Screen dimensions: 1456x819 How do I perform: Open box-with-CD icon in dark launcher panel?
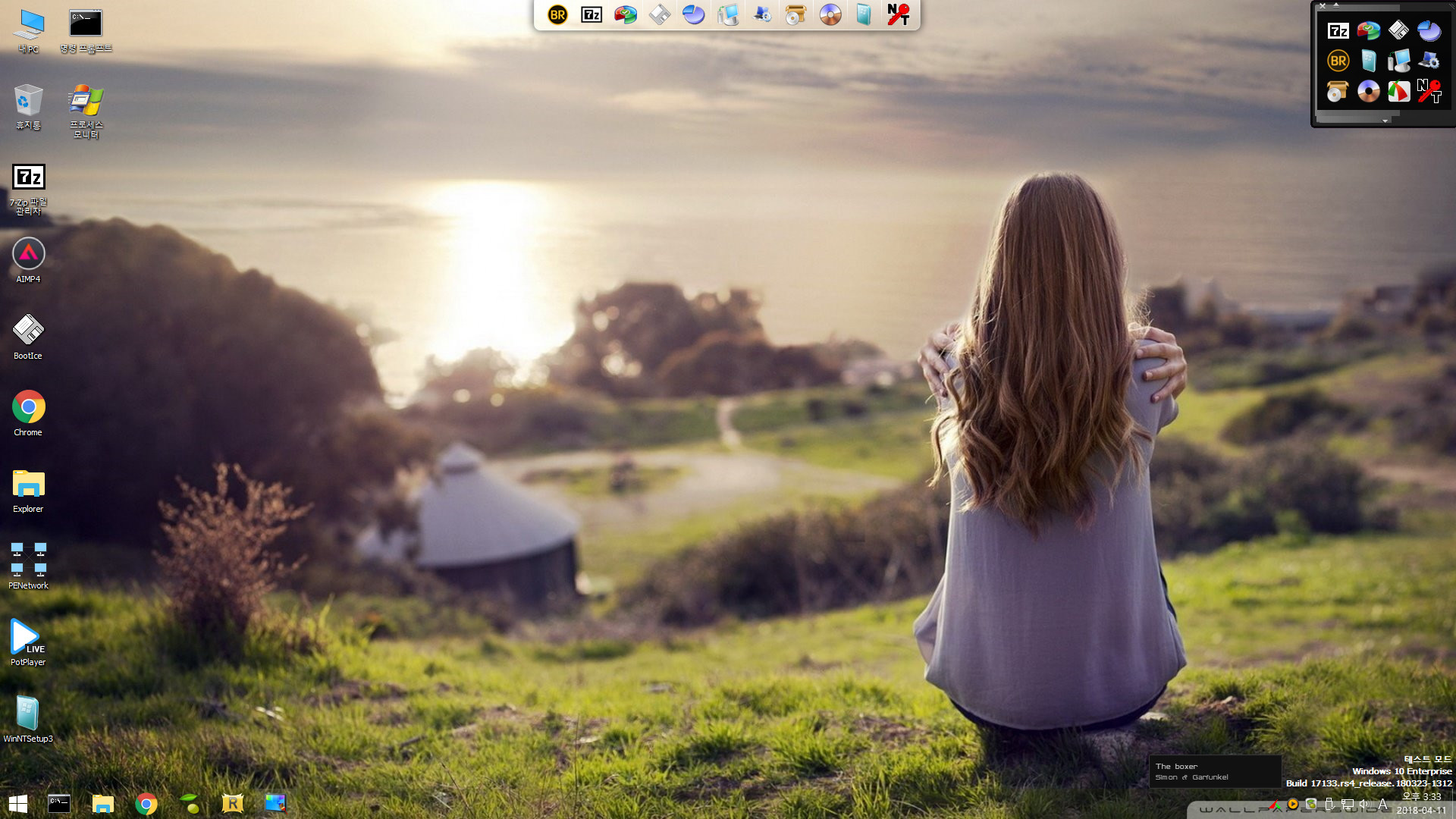pos(1338,91)
